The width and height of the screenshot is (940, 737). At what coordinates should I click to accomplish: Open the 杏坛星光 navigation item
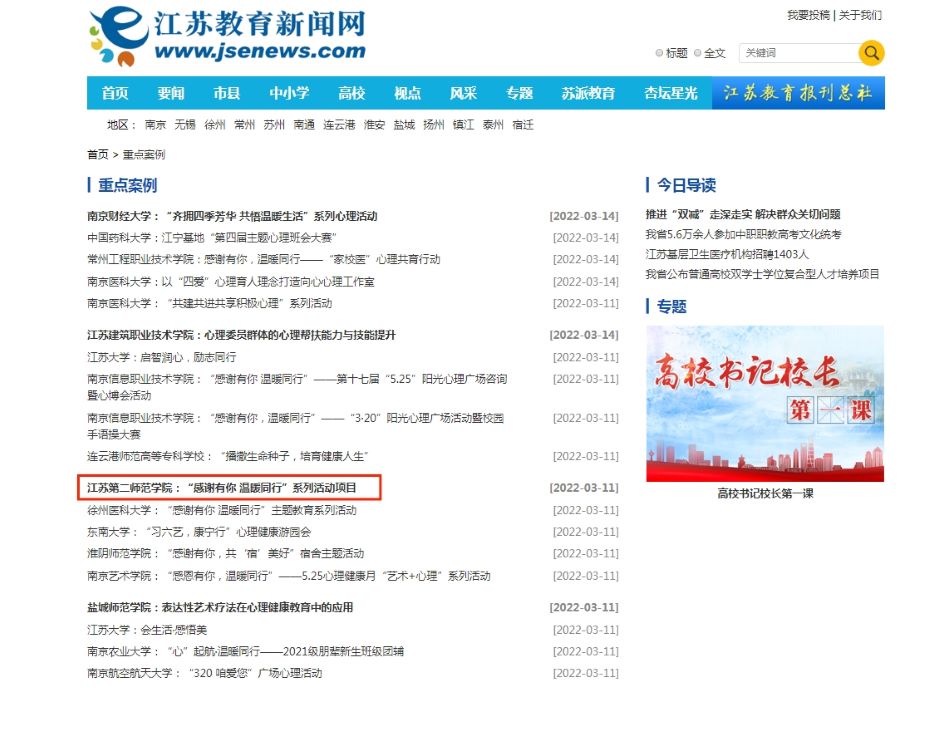click(670, 93)
